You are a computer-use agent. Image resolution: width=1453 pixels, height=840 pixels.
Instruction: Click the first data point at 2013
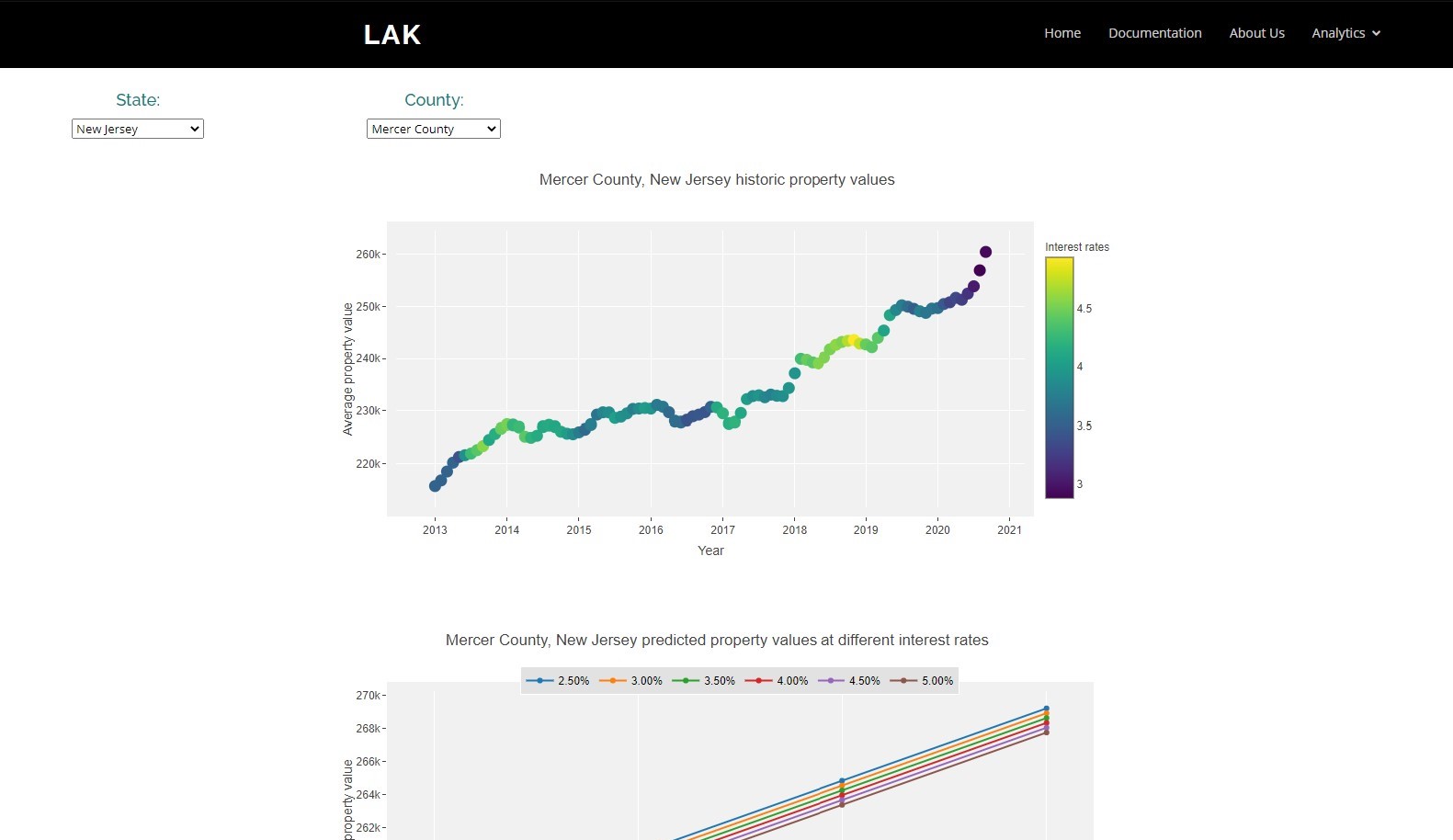pyautogui.click(x=435, y=486)
